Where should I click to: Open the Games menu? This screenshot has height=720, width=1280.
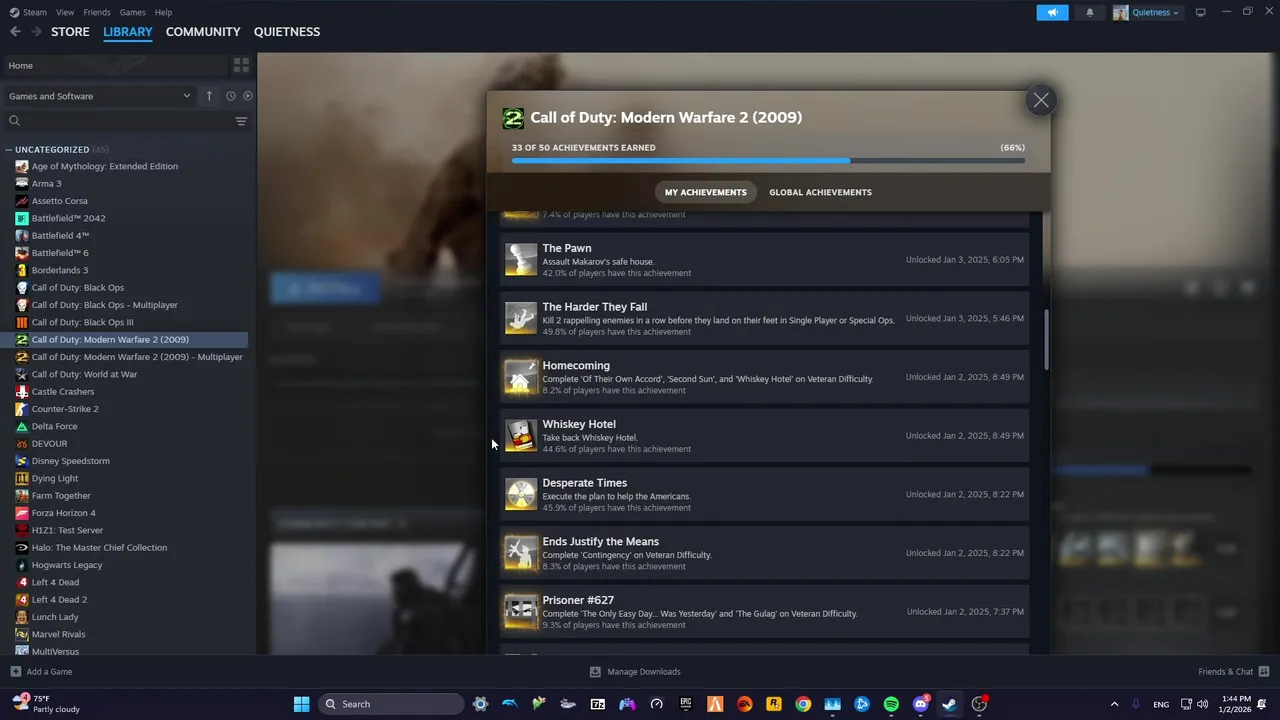click(x=132, y=12)
